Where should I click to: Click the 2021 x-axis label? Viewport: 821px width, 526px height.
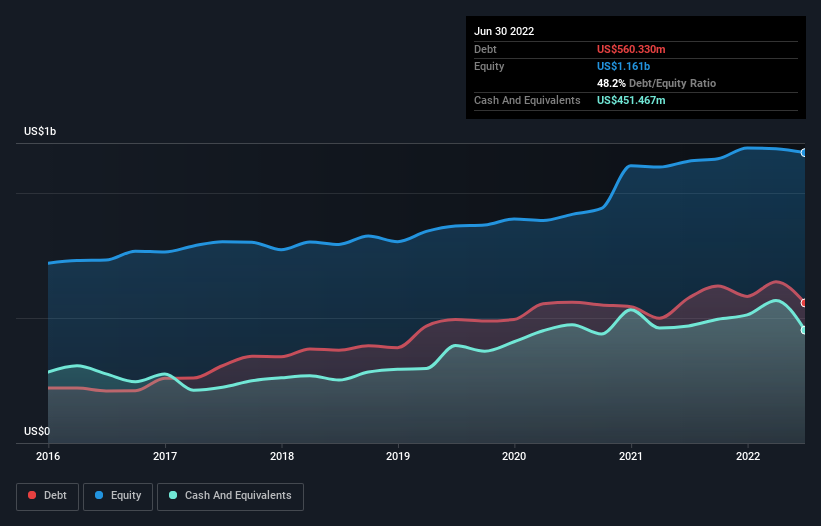(x=631, y=456)
